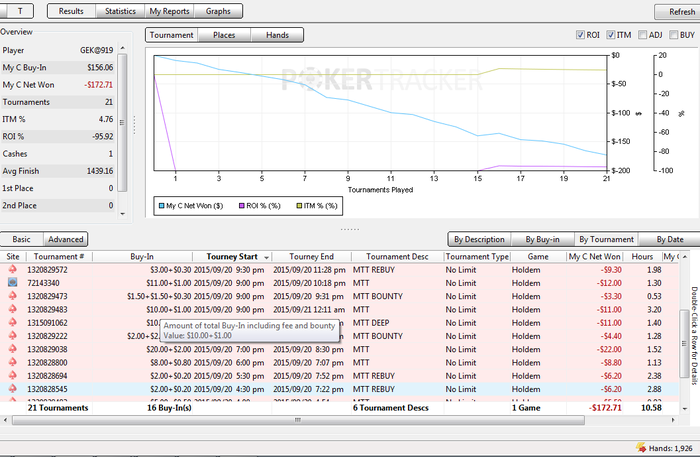Image resolution: width=700 pixels, height=457 pixels.
Task: Sort by Tourney End column header
Action: (x=311, y=257)
